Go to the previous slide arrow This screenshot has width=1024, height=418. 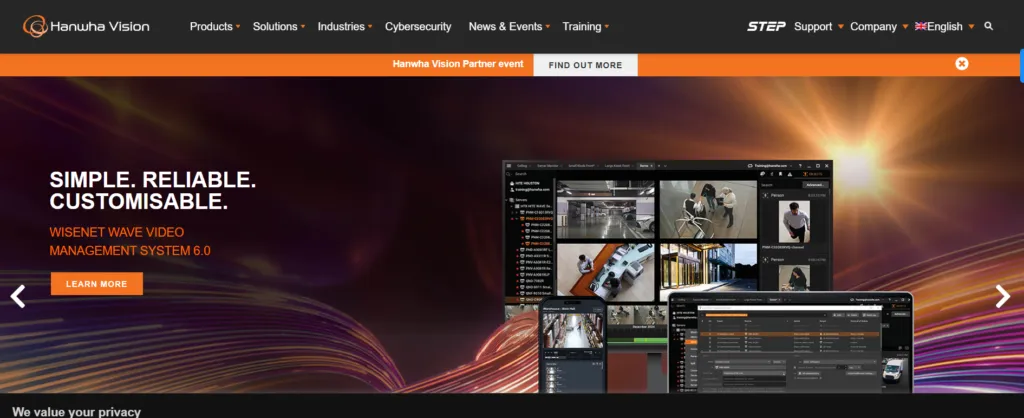pyautogui.click(x=18, y=297)
